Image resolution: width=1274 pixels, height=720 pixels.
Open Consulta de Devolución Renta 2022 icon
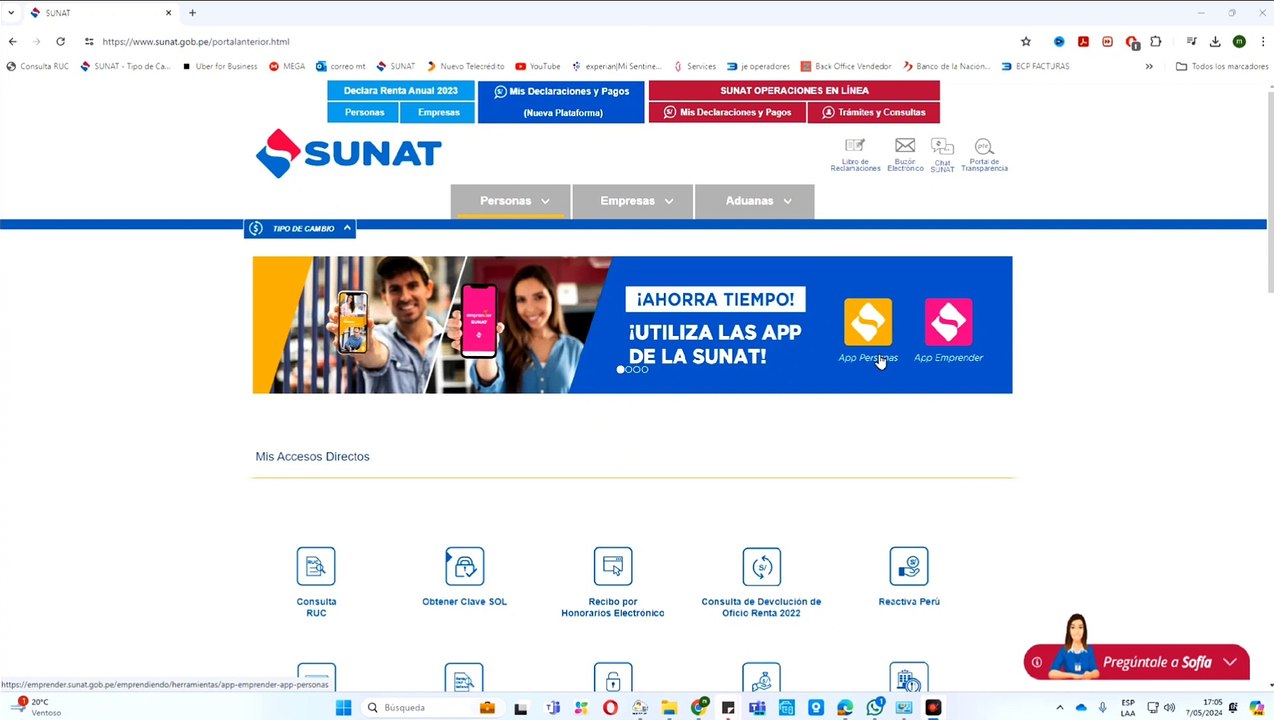click(761, 566)
